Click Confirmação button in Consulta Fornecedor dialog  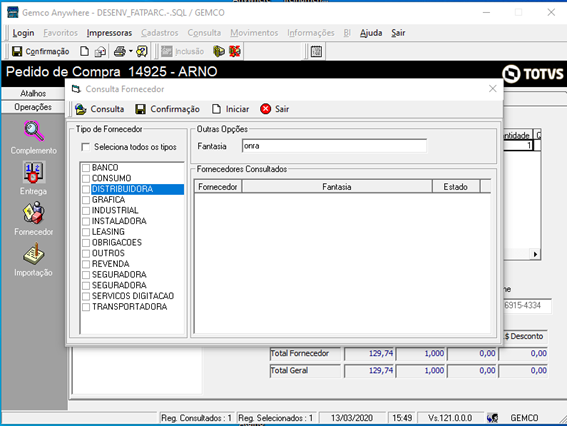pos(167,109)
